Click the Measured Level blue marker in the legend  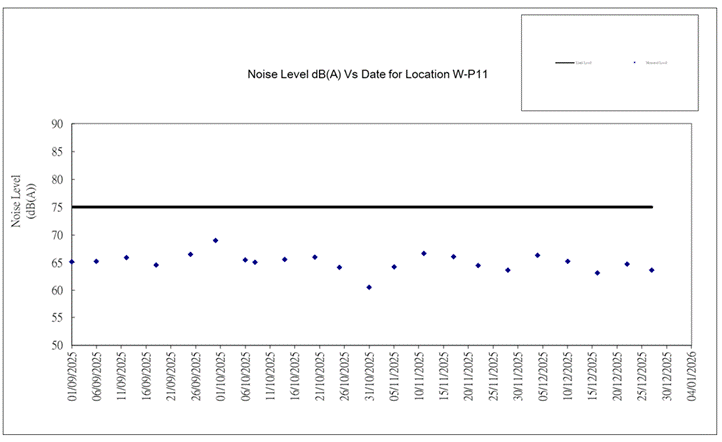[x=635, y=63]
